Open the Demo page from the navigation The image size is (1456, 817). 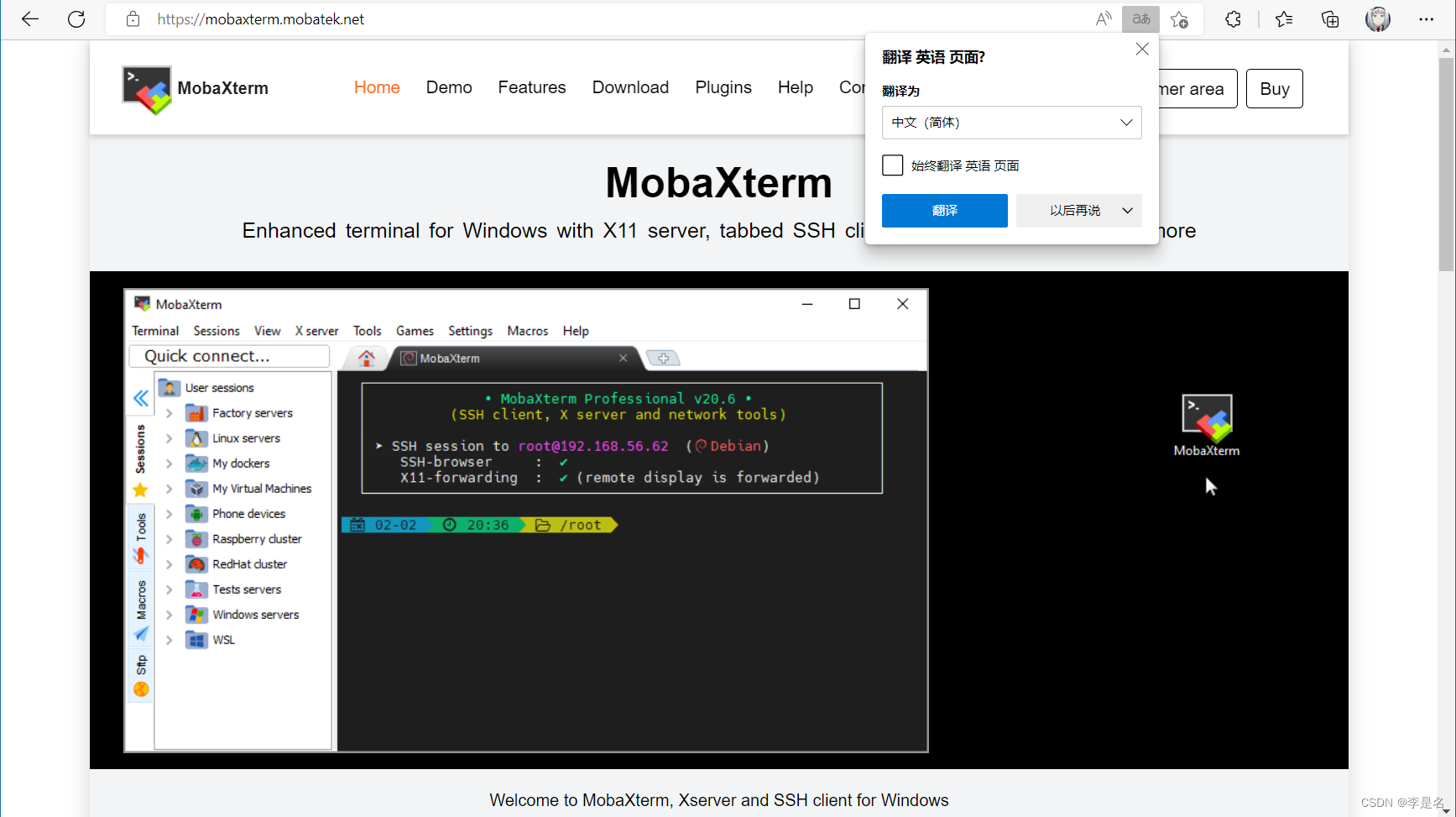(x=449, y=87)
